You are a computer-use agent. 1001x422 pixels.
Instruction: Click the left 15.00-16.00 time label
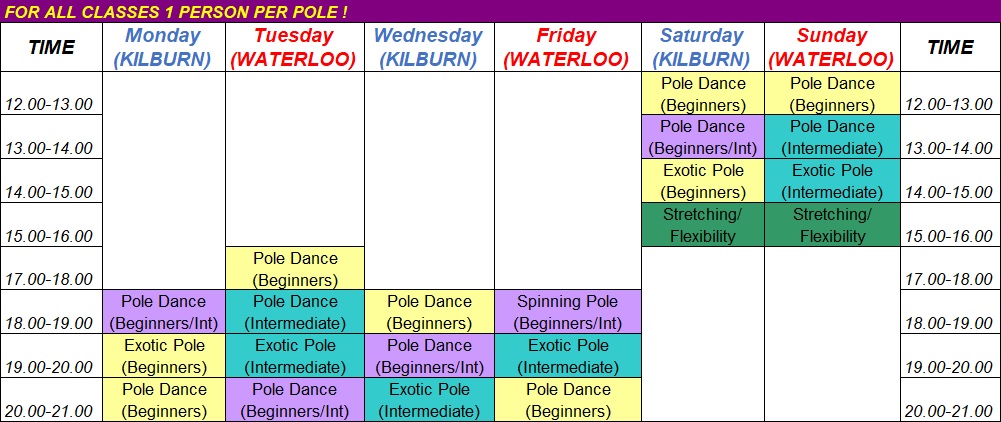[x=49, y=236]
